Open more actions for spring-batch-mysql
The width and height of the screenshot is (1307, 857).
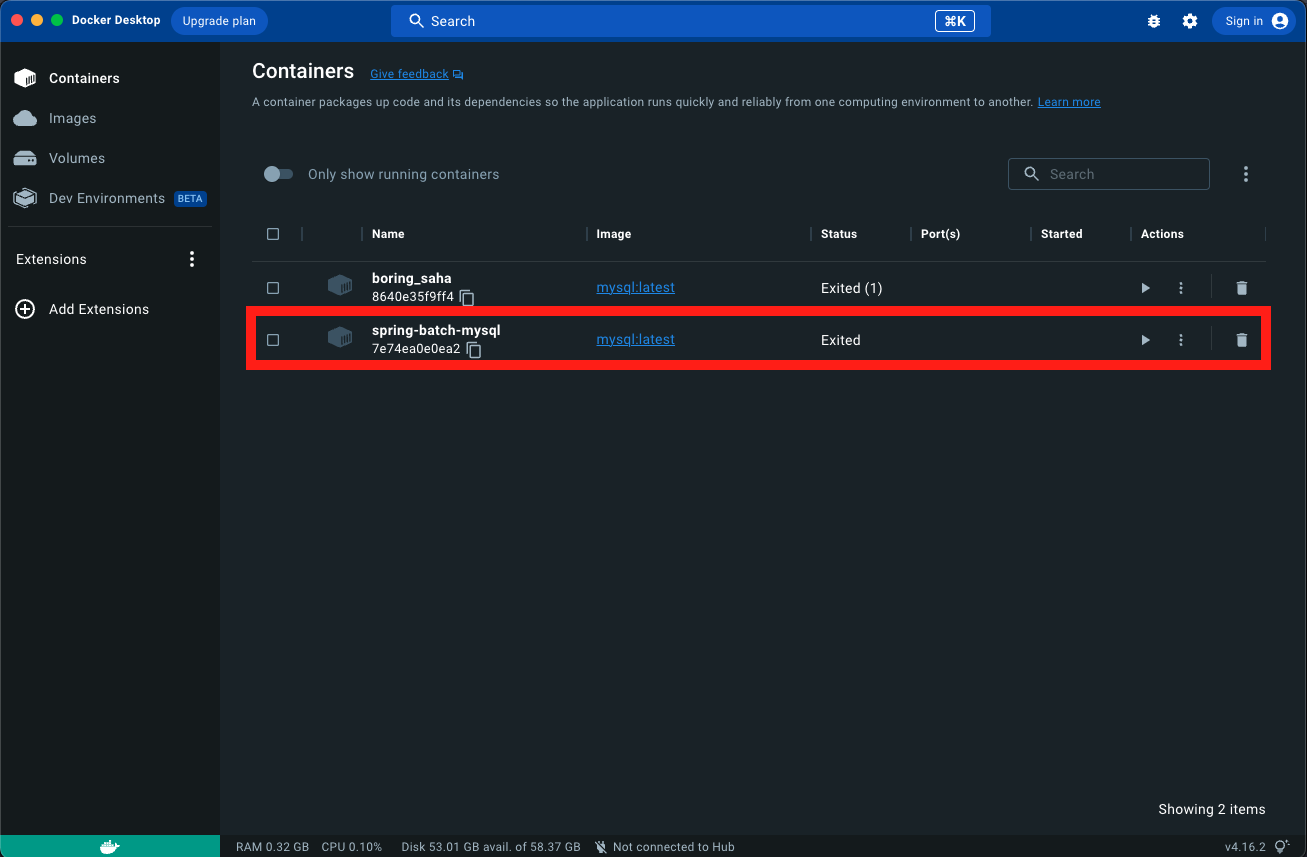tap(1181, 340)
